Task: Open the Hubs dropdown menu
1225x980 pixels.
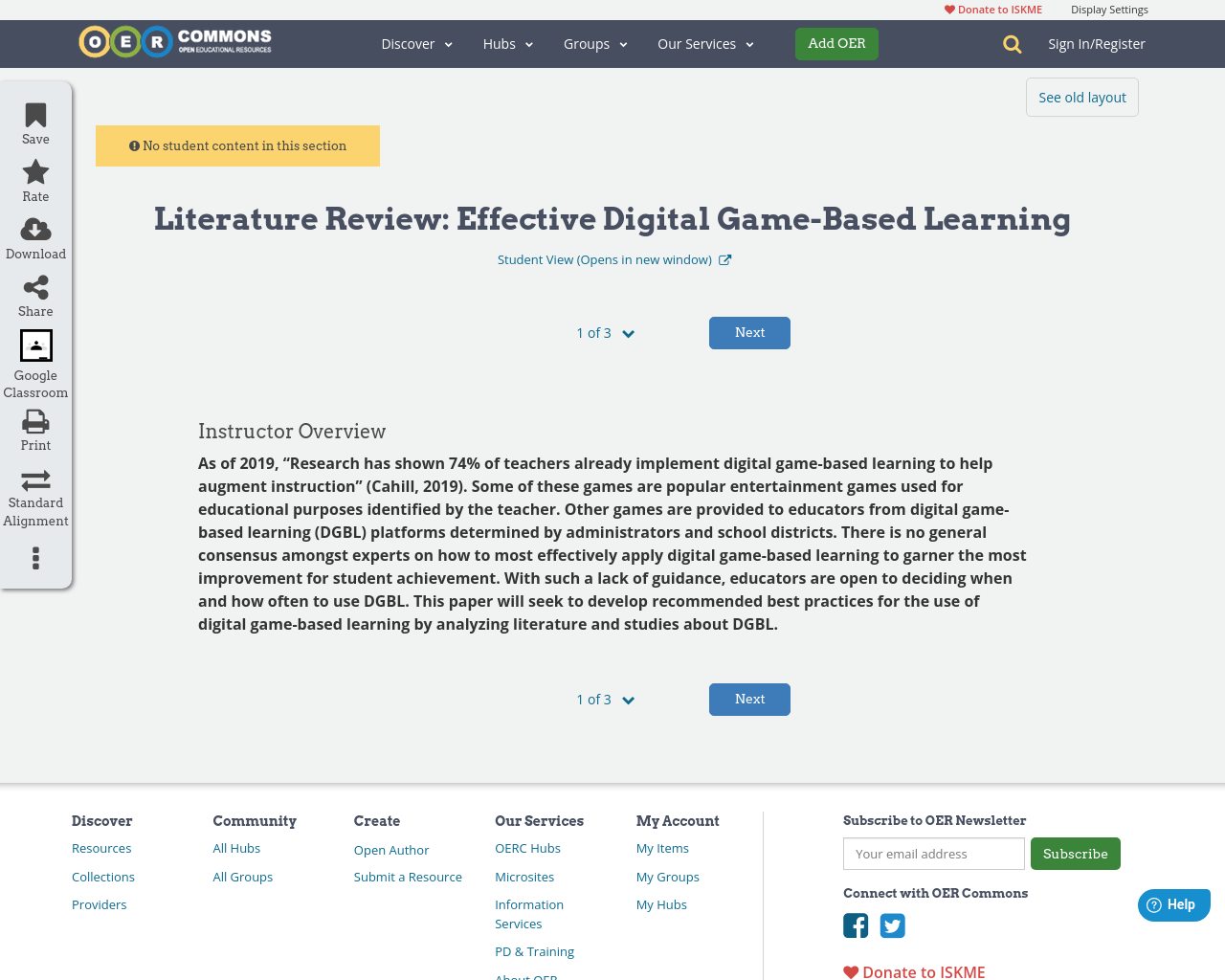Action: click(x=507, y=43)
